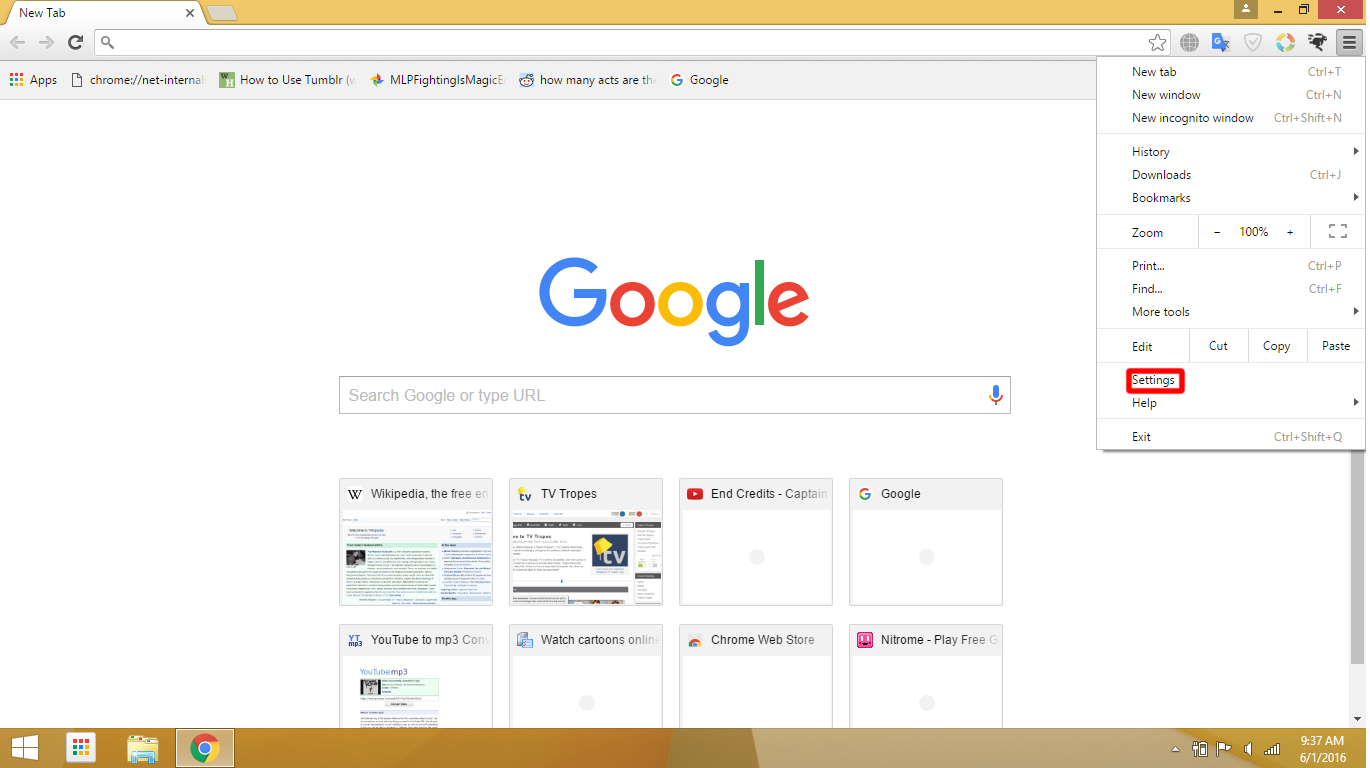Open the Chrome user profile button

click(x=1246, y=9)
